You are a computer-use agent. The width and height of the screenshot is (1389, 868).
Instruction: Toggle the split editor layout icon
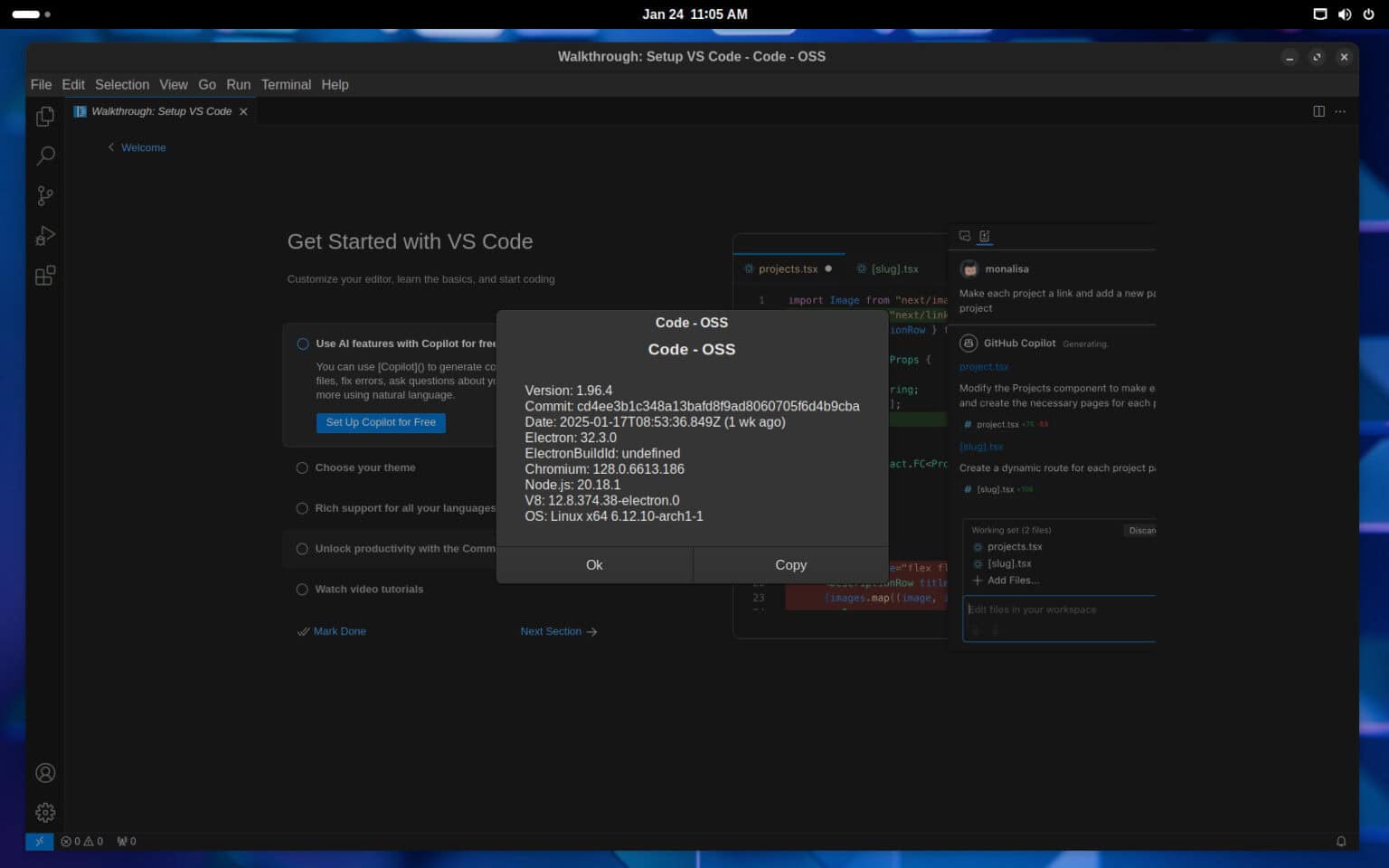pos(1318,111)
